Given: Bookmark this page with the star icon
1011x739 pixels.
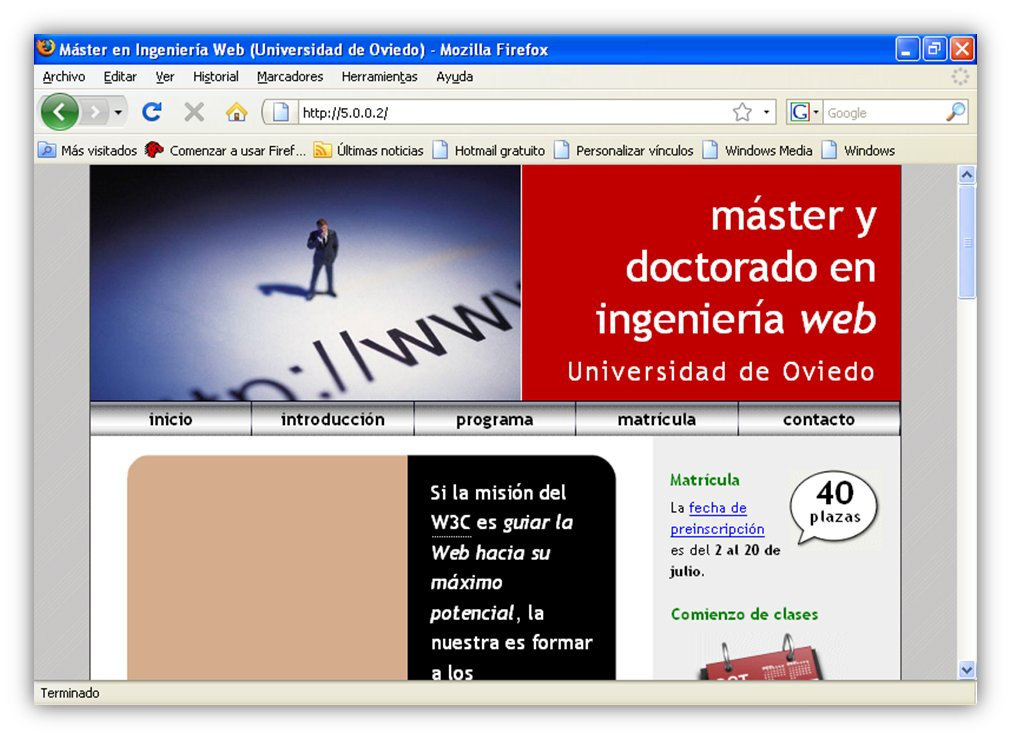Looking at the screenshot, I should click(x=742, y=112).
